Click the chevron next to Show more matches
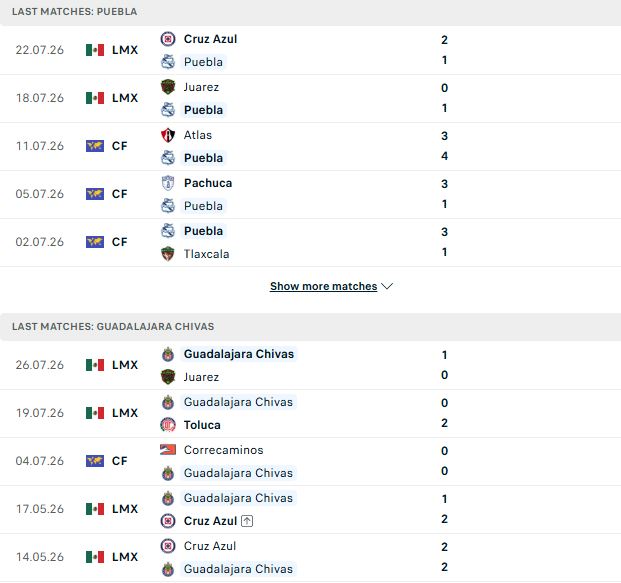The width and height of the screenshot is (621, 583). 387,286
